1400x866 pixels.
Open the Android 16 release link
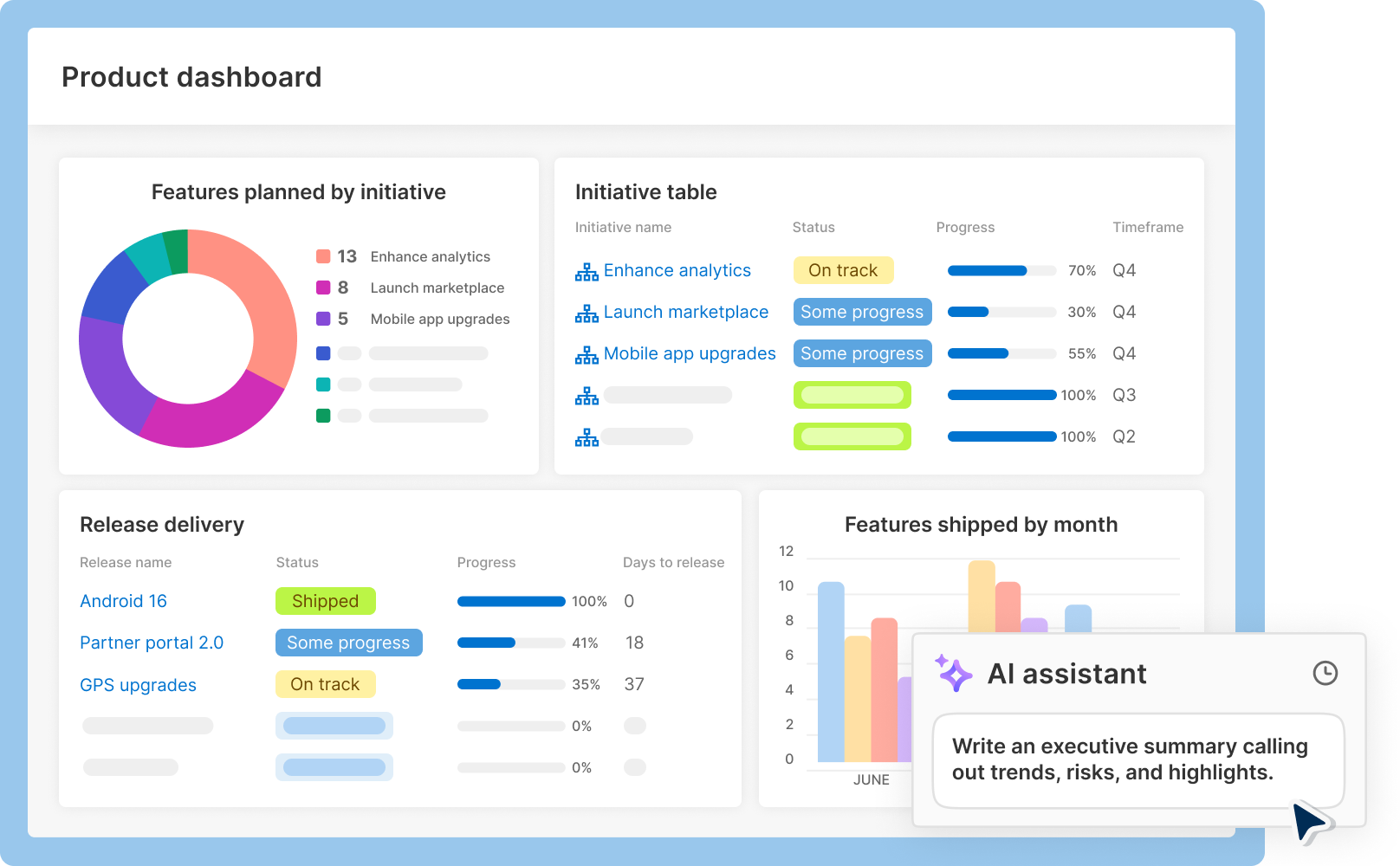[123, 601]
